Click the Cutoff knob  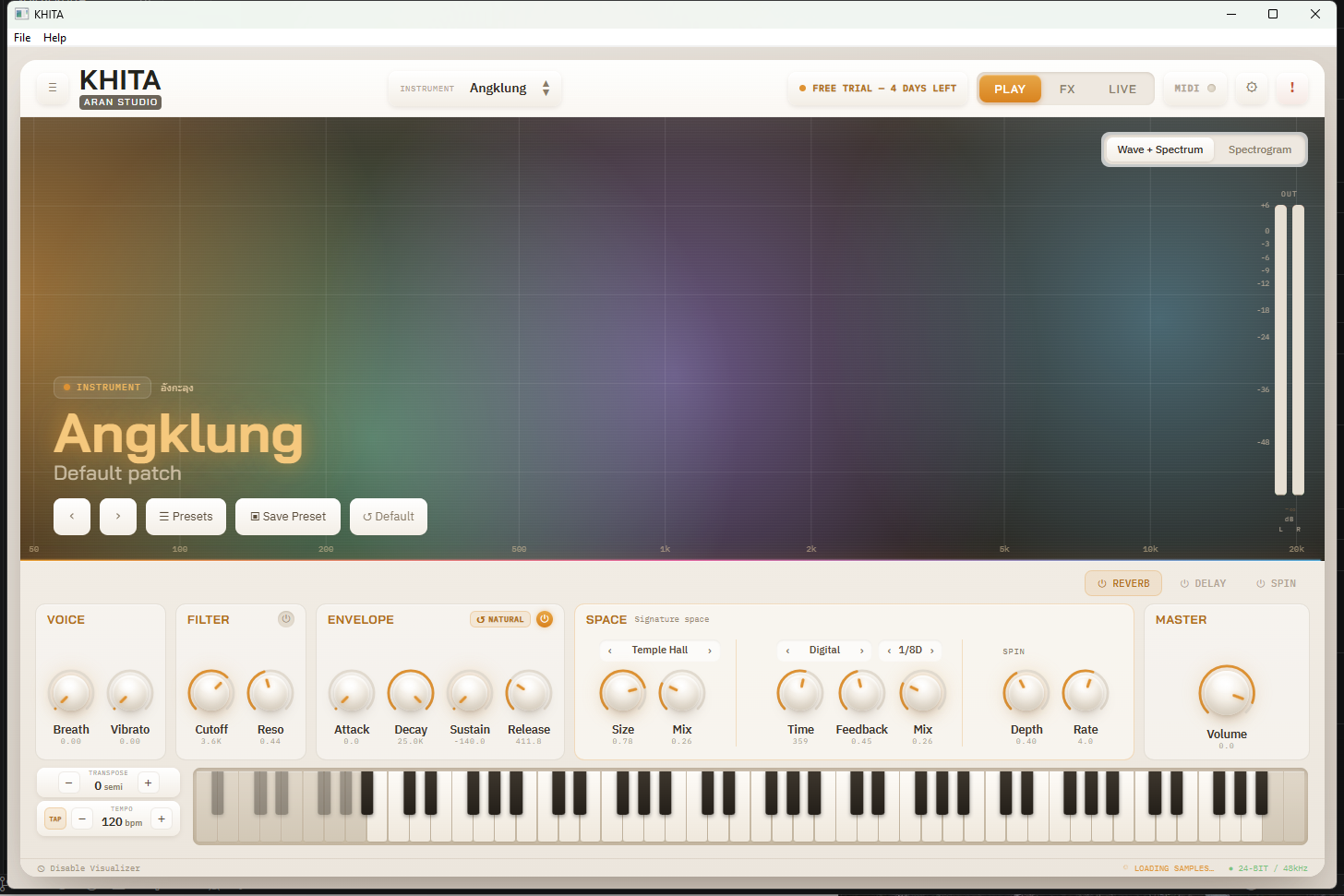(211, 692)
